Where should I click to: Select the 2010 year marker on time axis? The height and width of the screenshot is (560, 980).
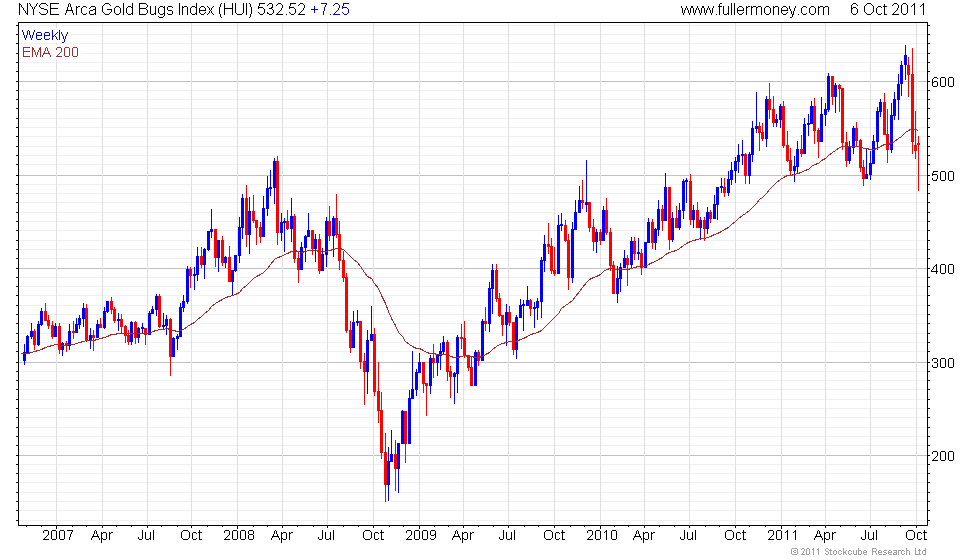point(600,535)
